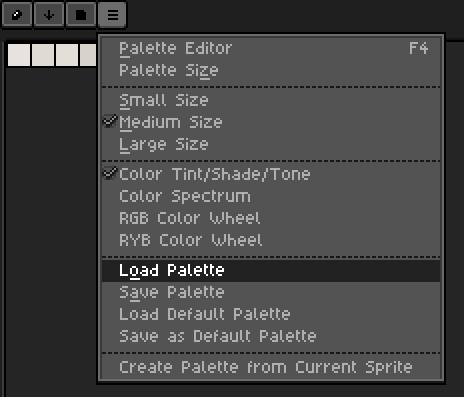
Task: Open the palette presets icon
Action: pos(81,15)
